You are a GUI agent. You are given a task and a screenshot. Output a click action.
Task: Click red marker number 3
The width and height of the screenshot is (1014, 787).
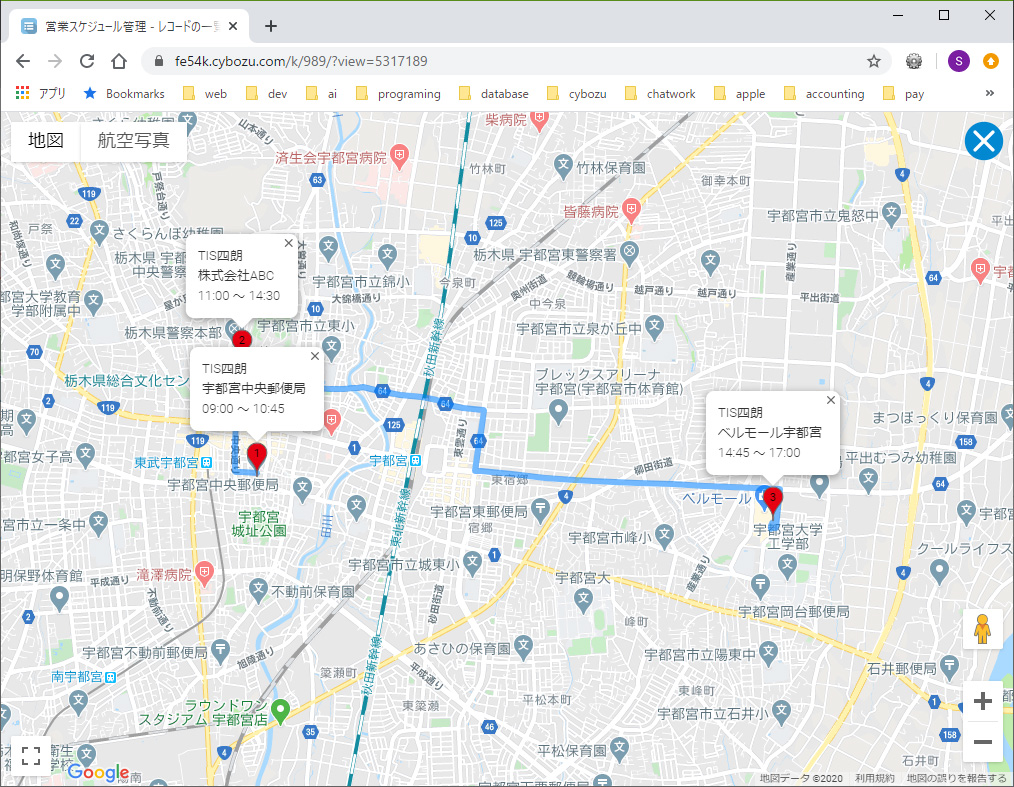coord(772,500)
